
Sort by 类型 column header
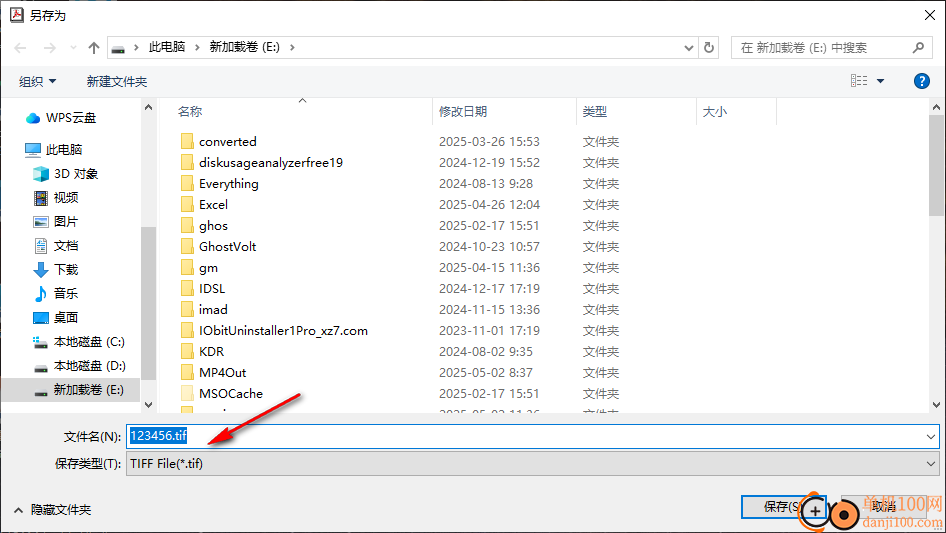(595, 112)
